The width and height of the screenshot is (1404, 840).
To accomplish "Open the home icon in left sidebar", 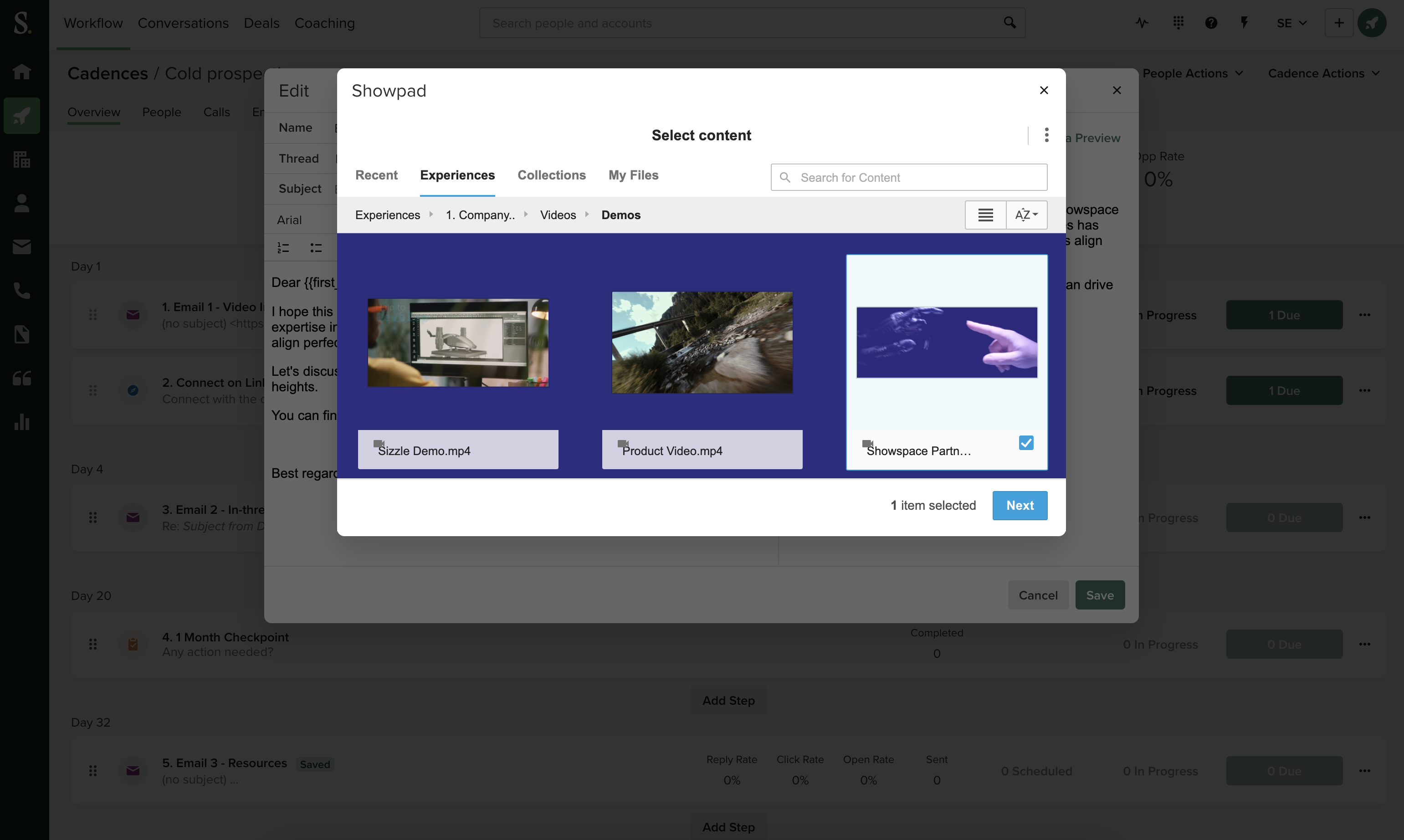I will [21, 72].
